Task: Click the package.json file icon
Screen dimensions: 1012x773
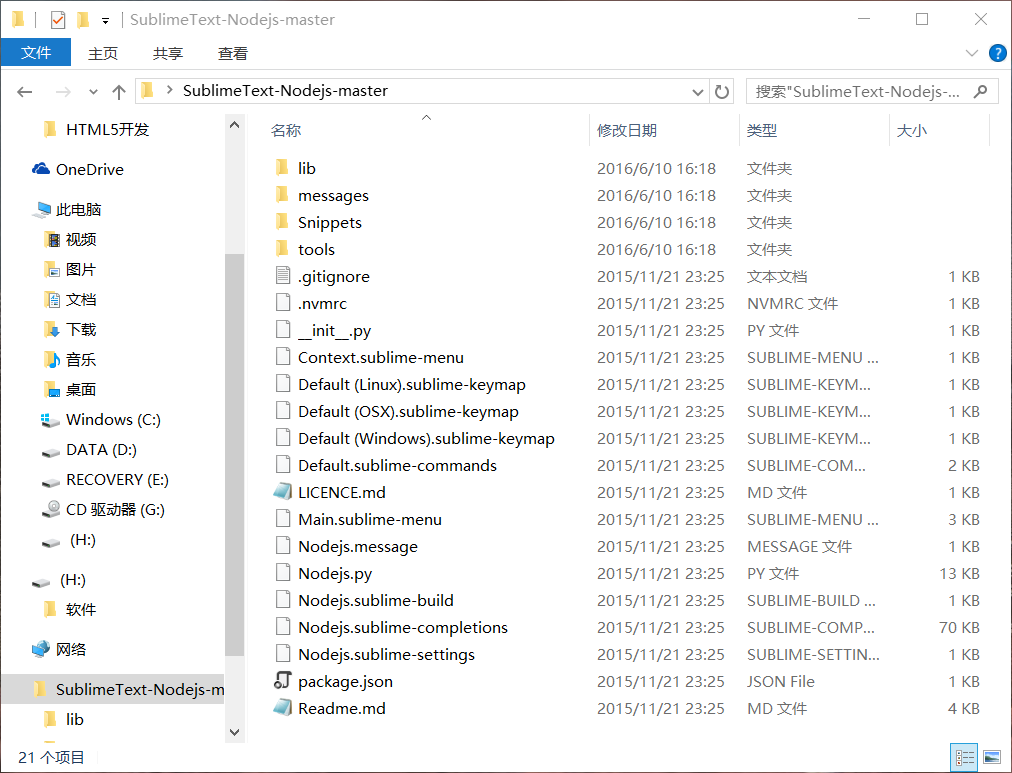Action: pos(283,681)
